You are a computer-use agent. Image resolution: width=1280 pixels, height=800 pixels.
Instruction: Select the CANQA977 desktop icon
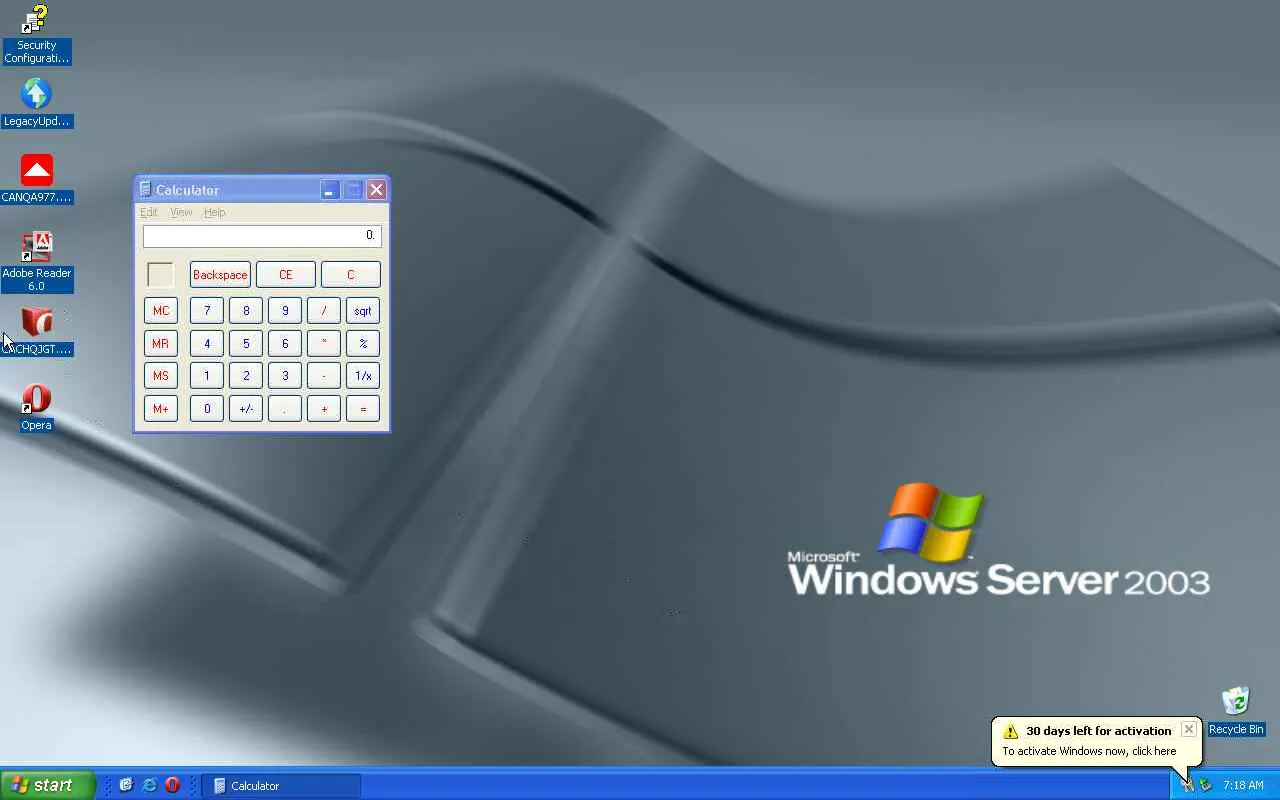[36, 179]
